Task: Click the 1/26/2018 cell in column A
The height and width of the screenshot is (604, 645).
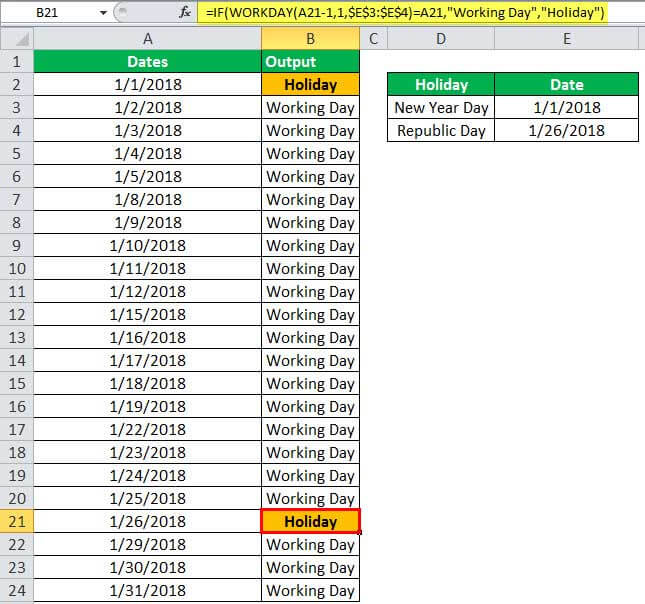Action: 147,522
